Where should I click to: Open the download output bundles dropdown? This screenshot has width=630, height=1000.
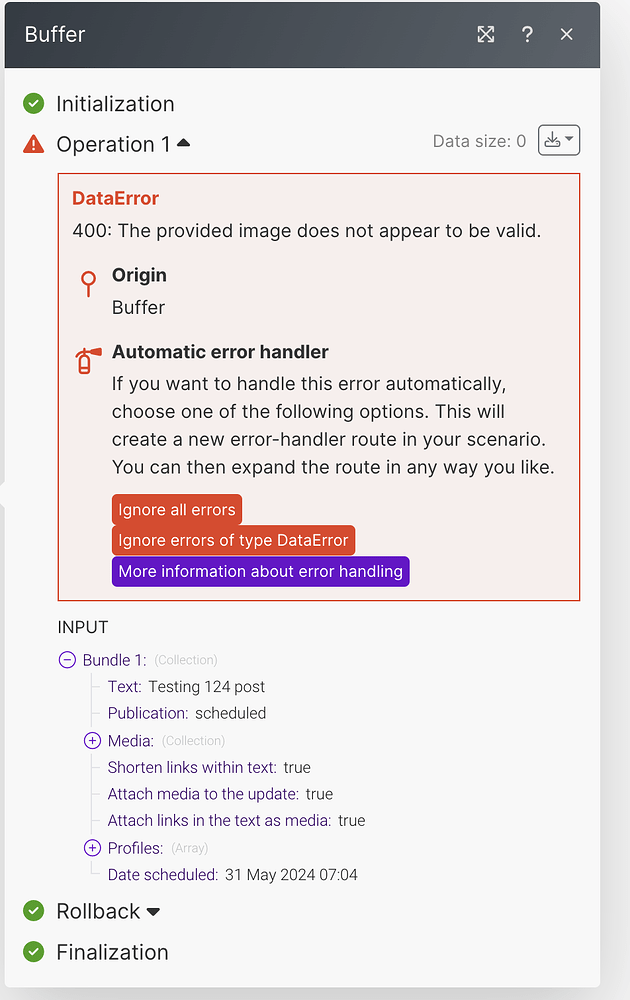(x=559, y=141)
